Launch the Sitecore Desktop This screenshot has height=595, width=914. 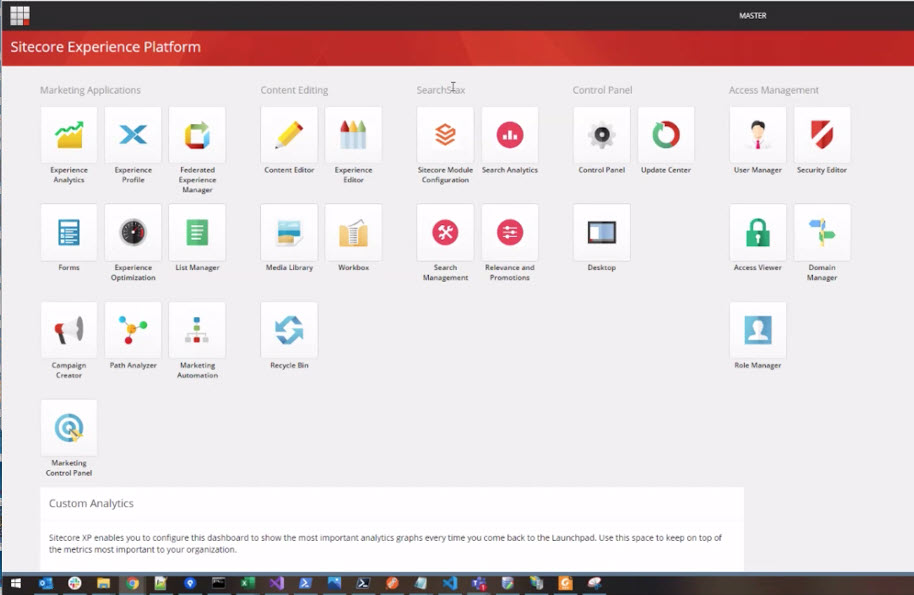tap(602, 233)
